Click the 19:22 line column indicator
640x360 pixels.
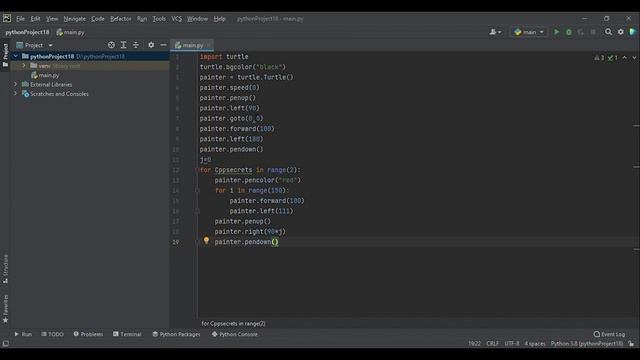click(474, 343)
